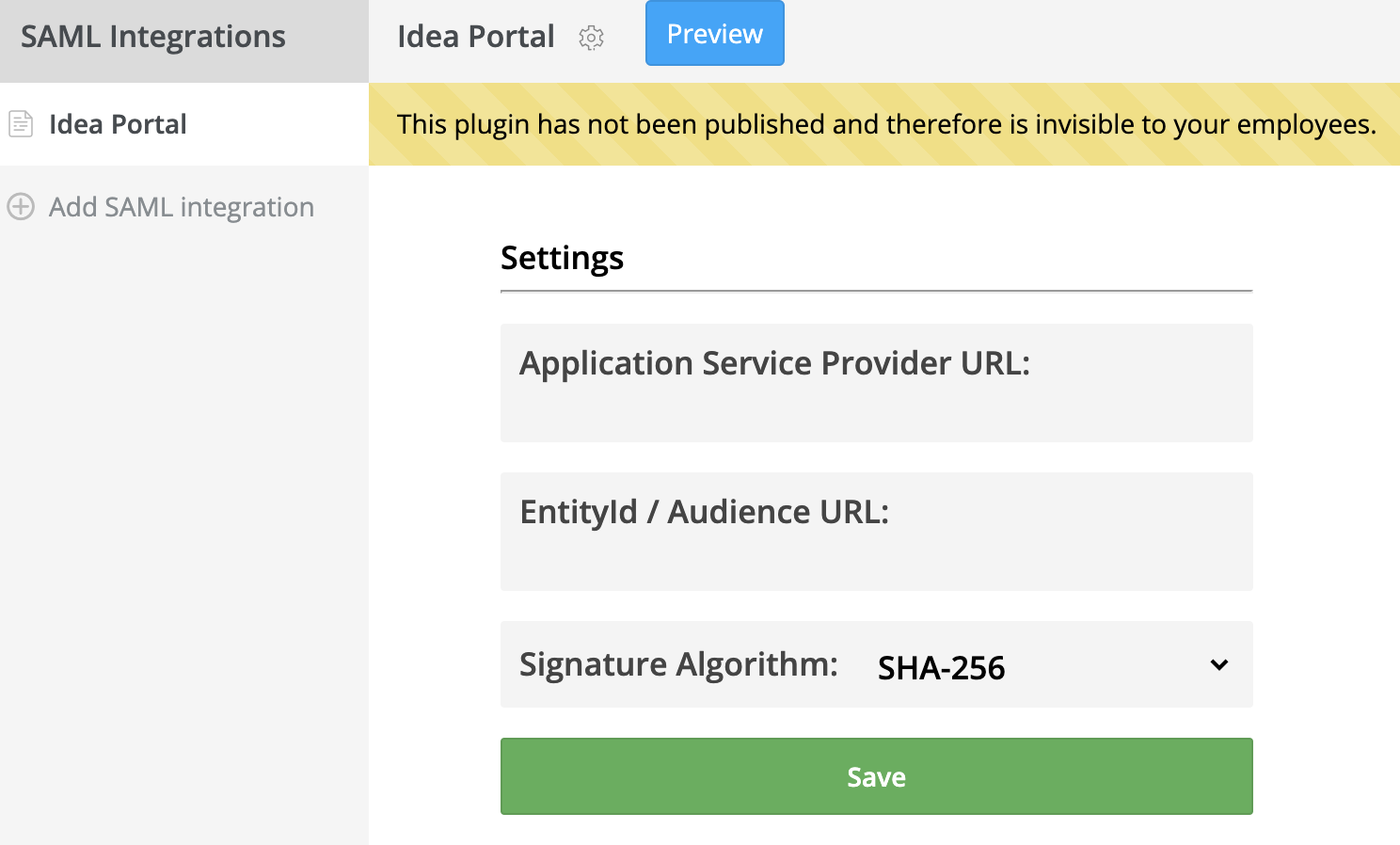Launch Preview of the Idea Portal plugin
This screenshot has width=1400, height=845.
click(x=714, y=33)
